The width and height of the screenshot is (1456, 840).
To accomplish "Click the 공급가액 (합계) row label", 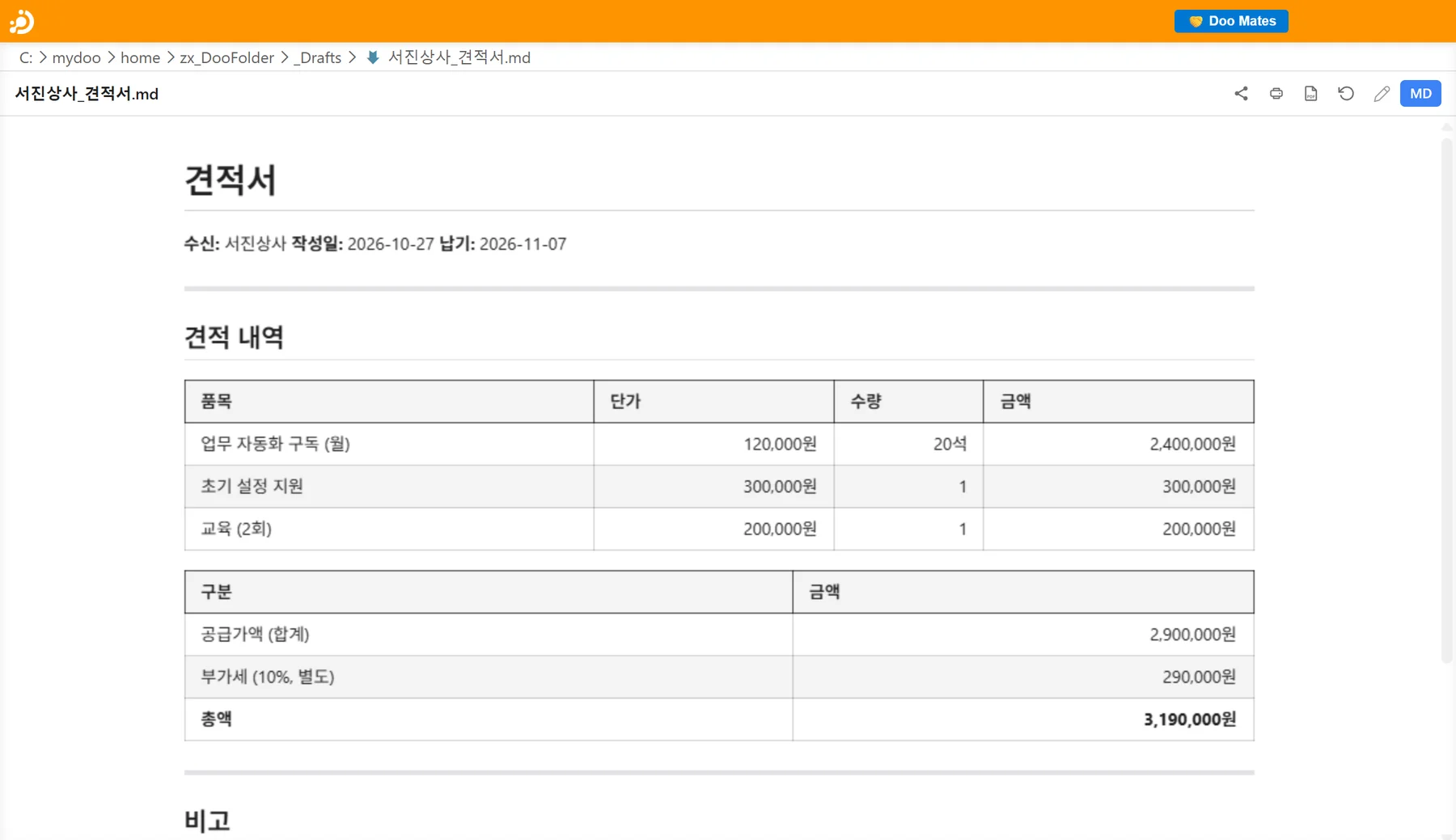I will pyautogui.click(x=489, y=634).
